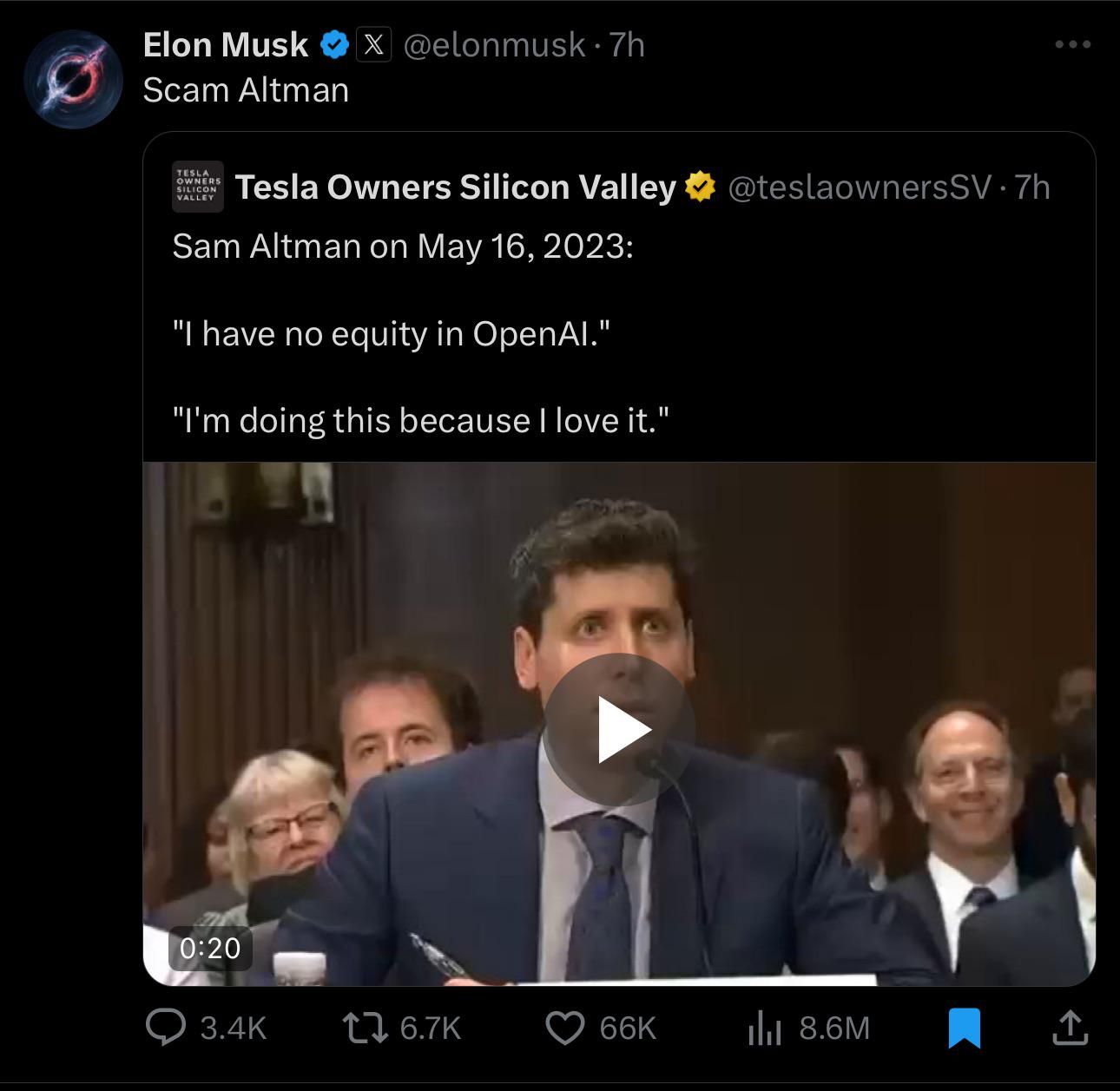Screen dimensions: 1120x1091
Task: Open quoted post text about Sam Altman
Action: 421,333
